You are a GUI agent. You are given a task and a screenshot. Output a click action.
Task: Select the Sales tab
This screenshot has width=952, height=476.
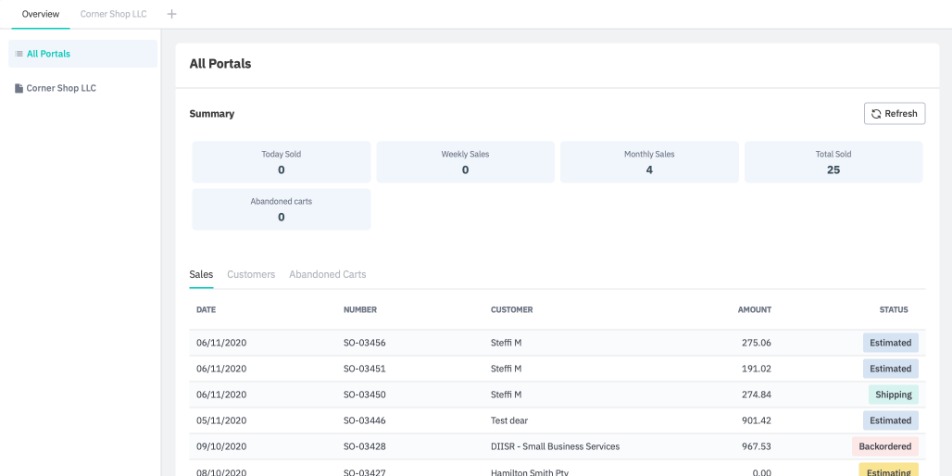[x=201, y=274]
